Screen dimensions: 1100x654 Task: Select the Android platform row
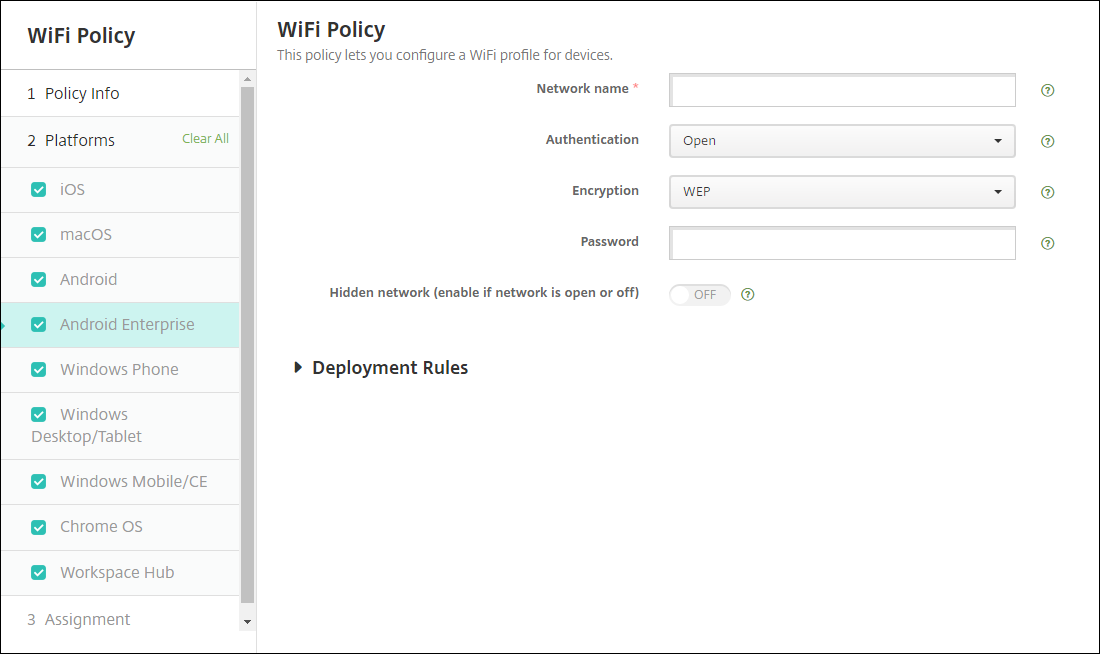[x=120, y=279]
